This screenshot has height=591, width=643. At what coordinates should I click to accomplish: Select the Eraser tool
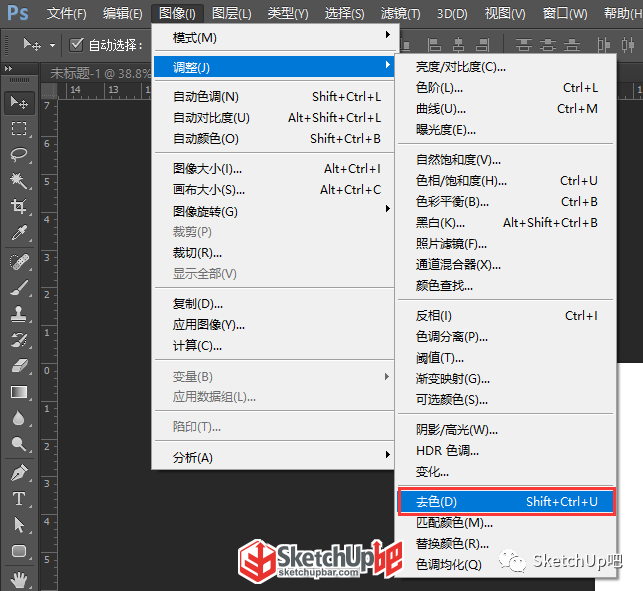[x=19, y=365]
